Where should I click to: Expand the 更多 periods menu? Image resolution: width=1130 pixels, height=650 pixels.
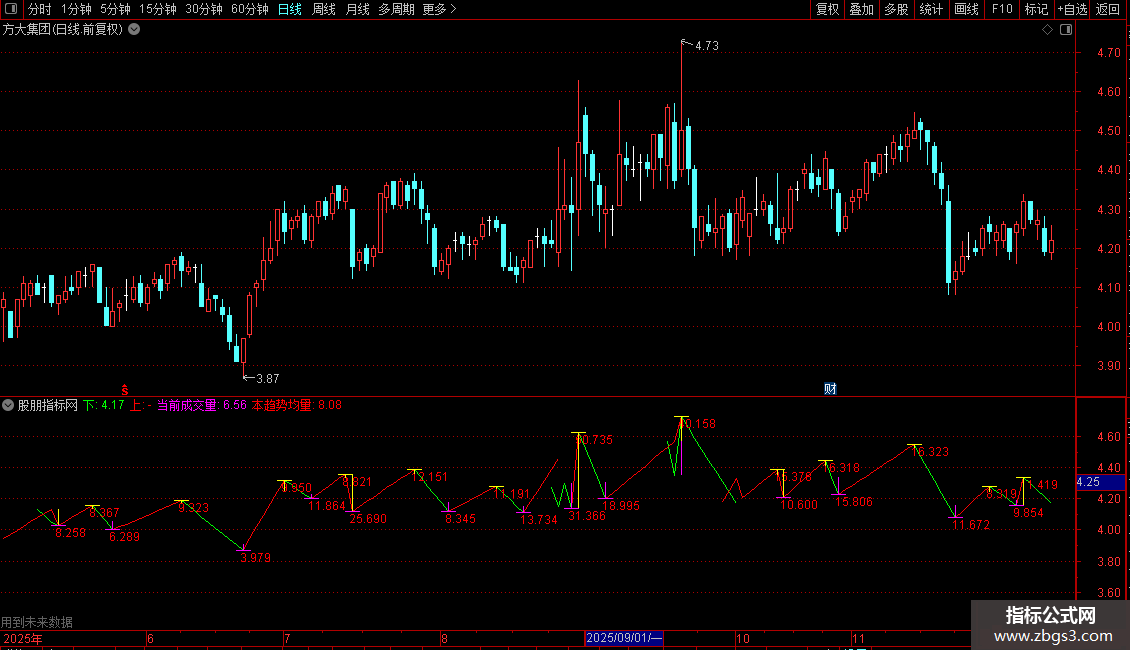[x=439, y=9]
